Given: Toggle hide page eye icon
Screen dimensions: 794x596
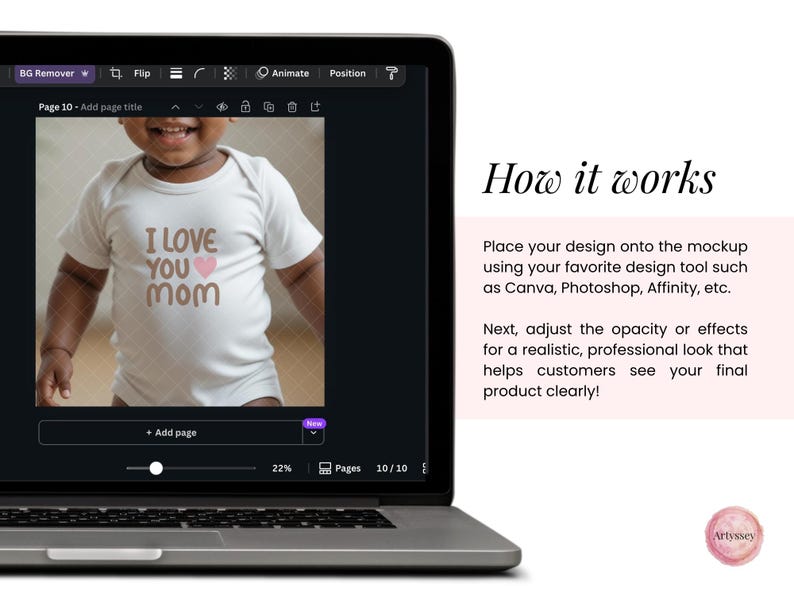Looking at the screenshot, I should tap(222, 107).
